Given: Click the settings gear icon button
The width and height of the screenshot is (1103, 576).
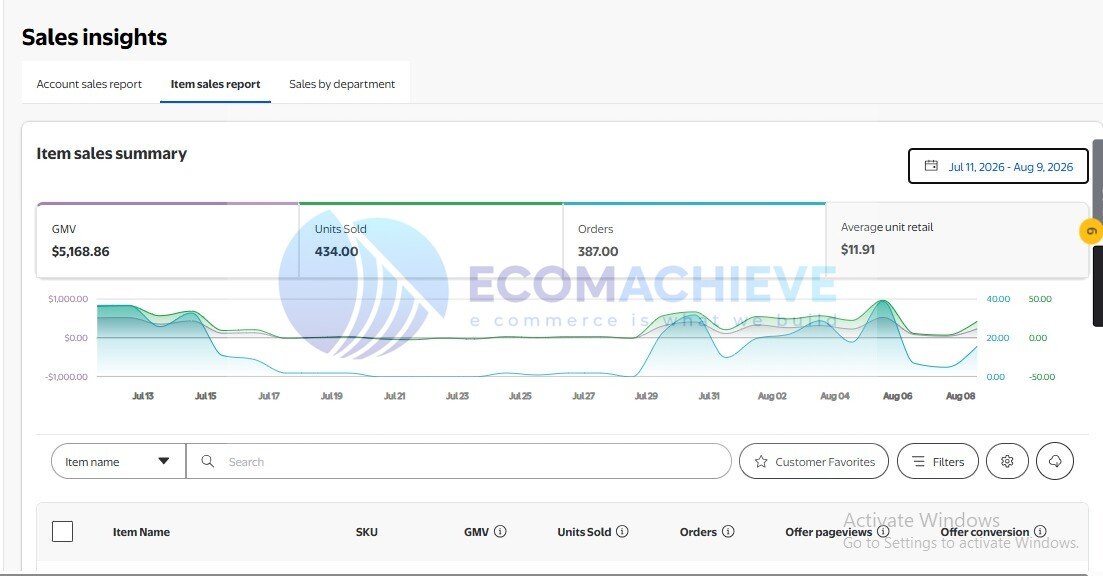Looking at the screenshot, I should pyautogui.click(x=1007, y=461).
